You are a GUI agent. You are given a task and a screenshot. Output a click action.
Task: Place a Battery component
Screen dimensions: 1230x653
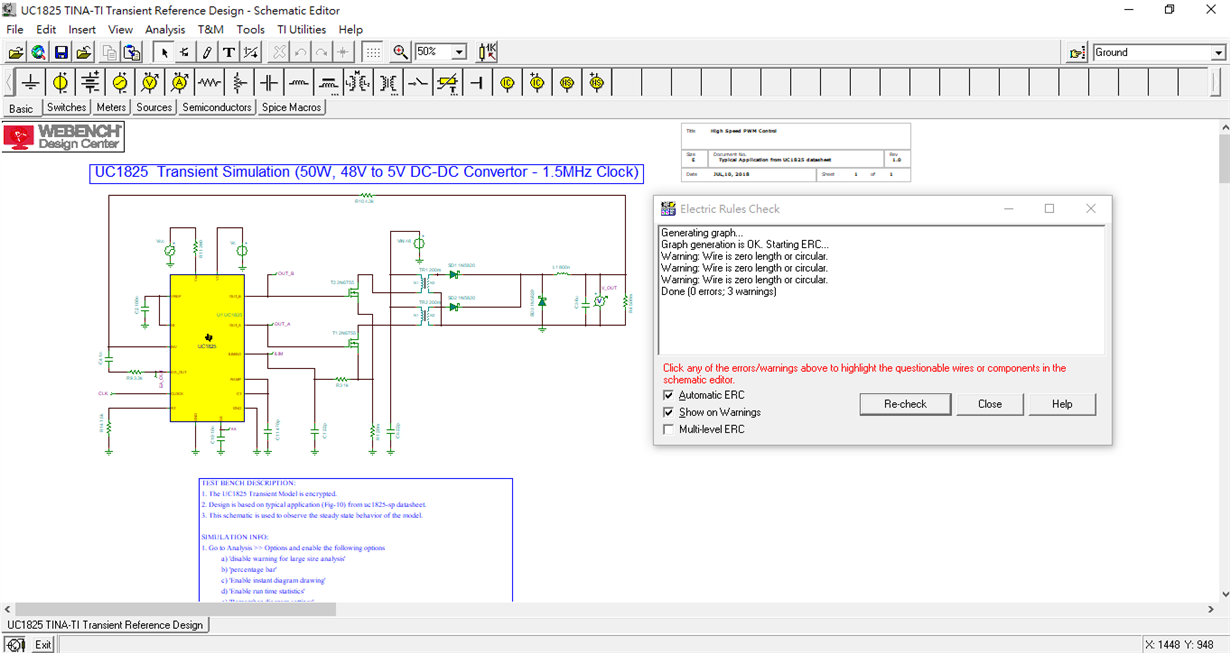pos(90,82)
